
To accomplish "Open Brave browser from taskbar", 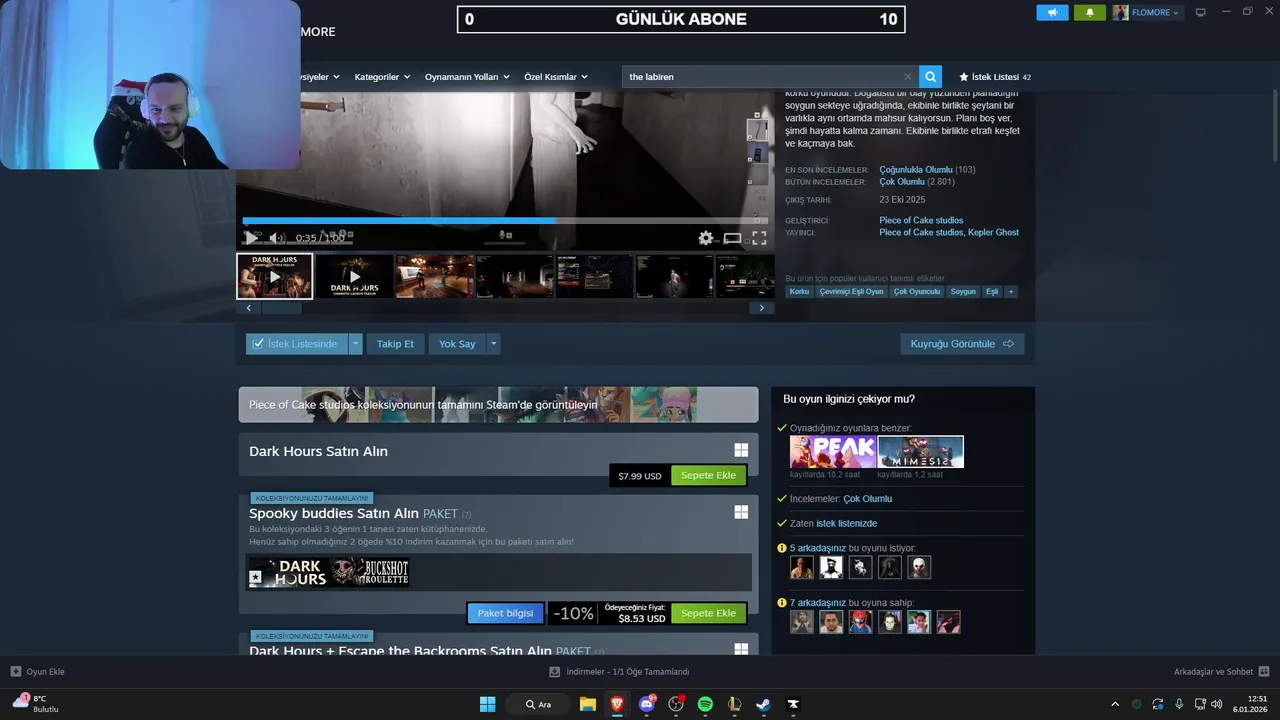I will [x=617, y=704].
